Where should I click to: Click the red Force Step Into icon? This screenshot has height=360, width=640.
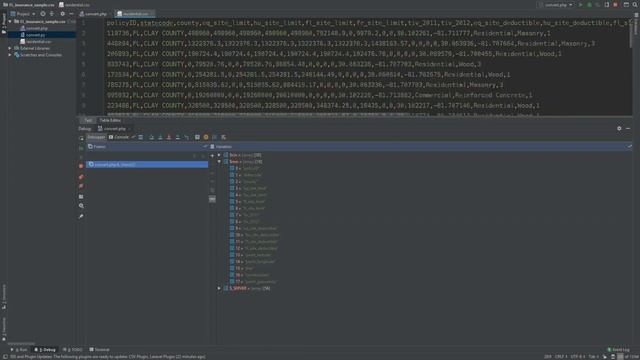tap(169, 137)
